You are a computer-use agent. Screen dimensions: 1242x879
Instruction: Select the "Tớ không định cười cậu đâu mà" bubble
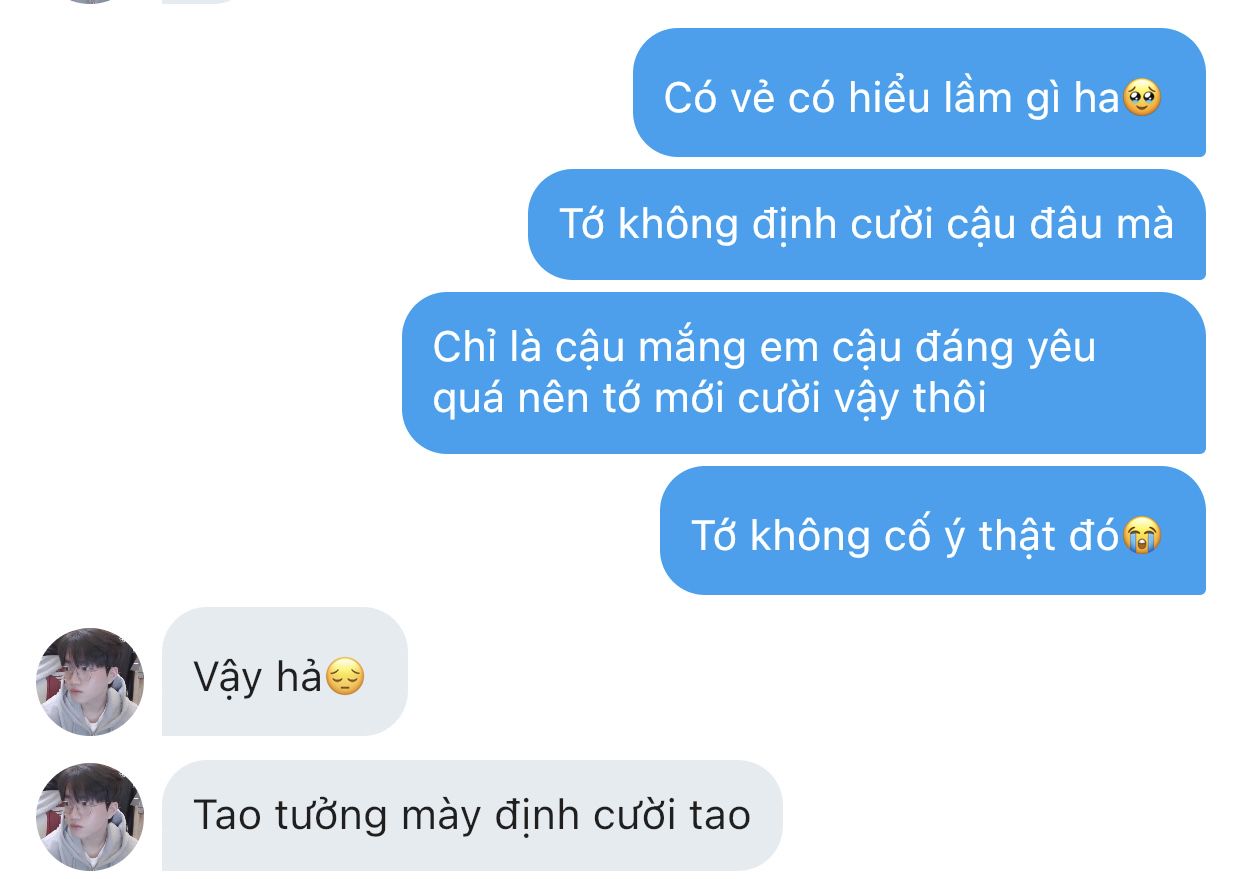pyautogui.click(x=866, y=225)
